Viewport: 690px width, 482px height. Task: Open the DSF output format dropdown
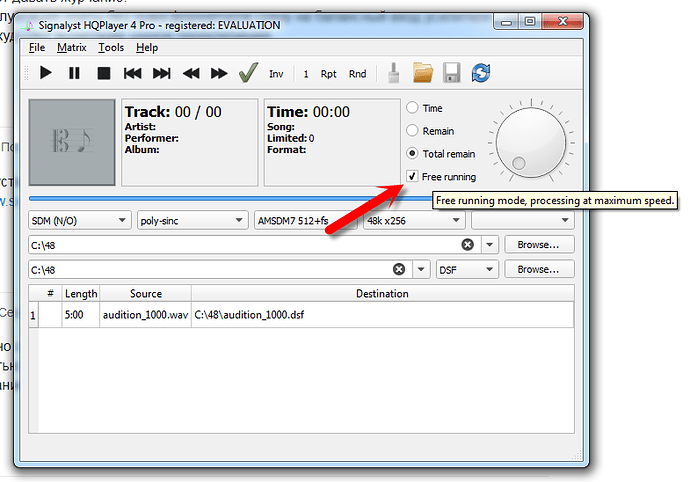(x=467, y=269)
